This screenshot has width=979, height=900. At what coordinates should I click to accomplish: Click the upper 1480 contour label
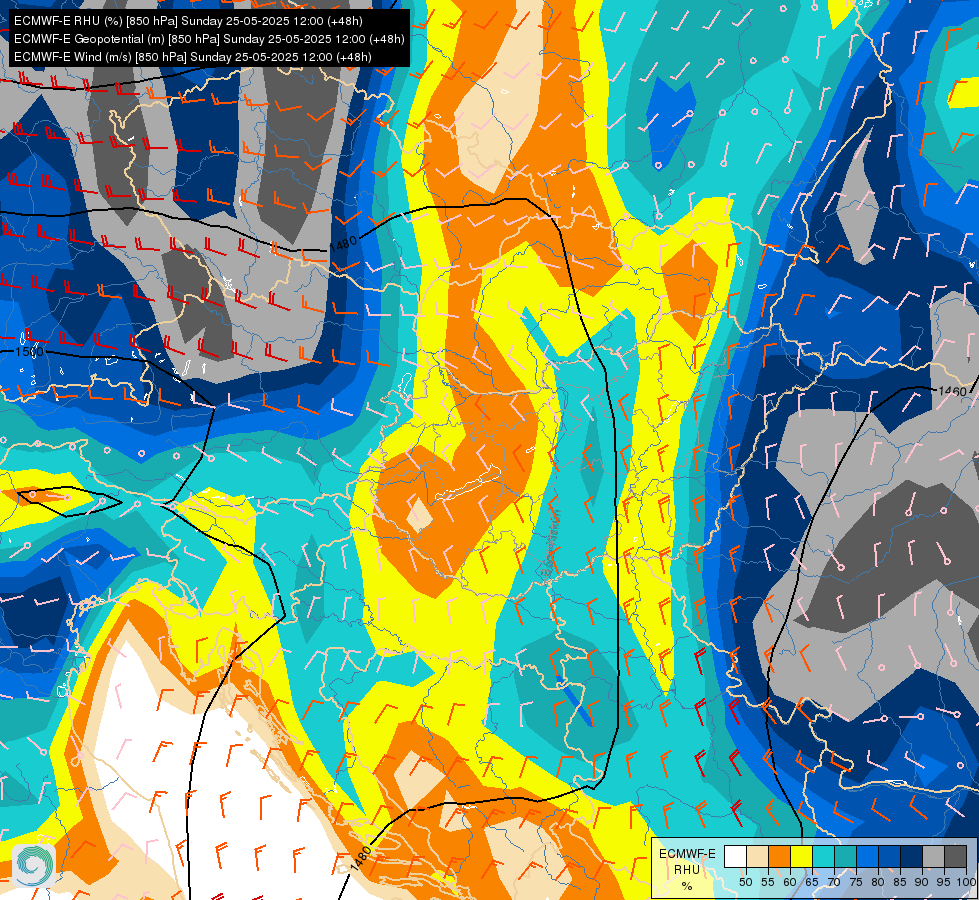pyautogui.click(x=343, y=243)
